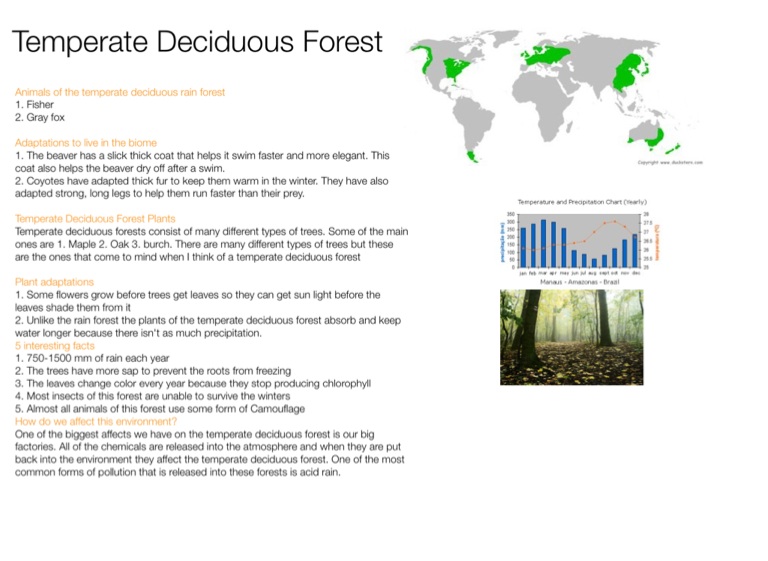
Task: Click the copyright text under the map
Action: (x=670, y=162)
